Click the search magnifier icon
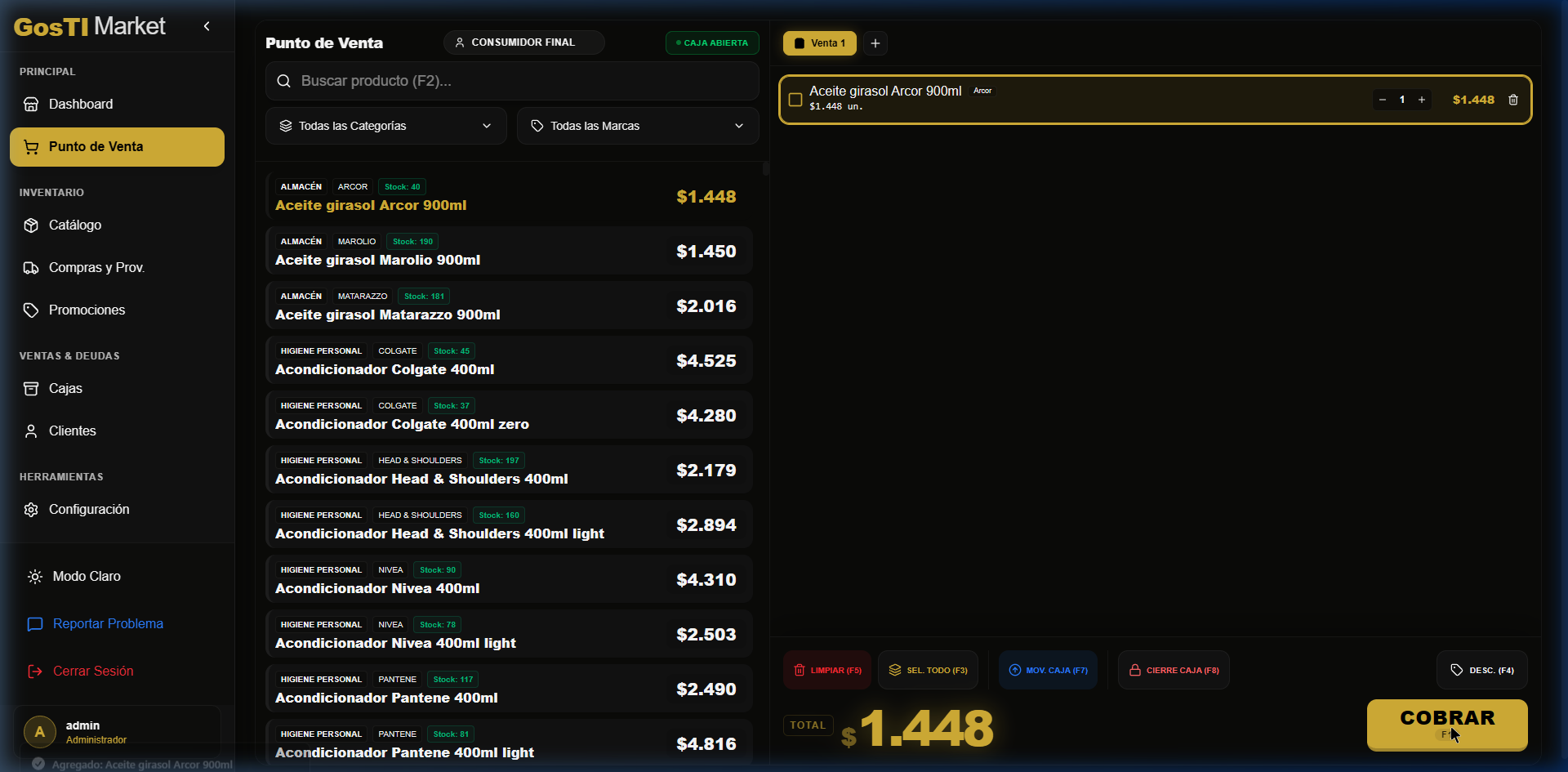The height and width of the screenshot is (772, 1568). click(x=283, y=81)
